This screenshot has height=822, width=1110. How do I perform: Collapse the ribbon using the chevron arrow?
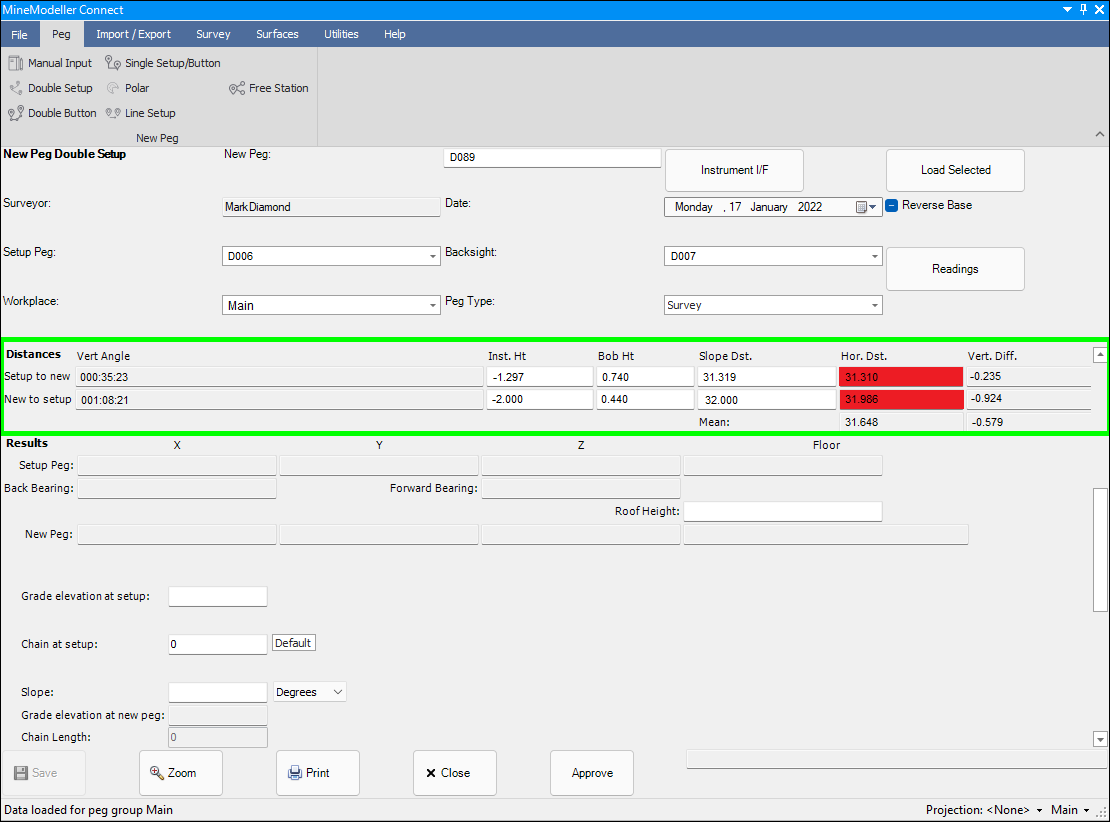coord(1100,134)
